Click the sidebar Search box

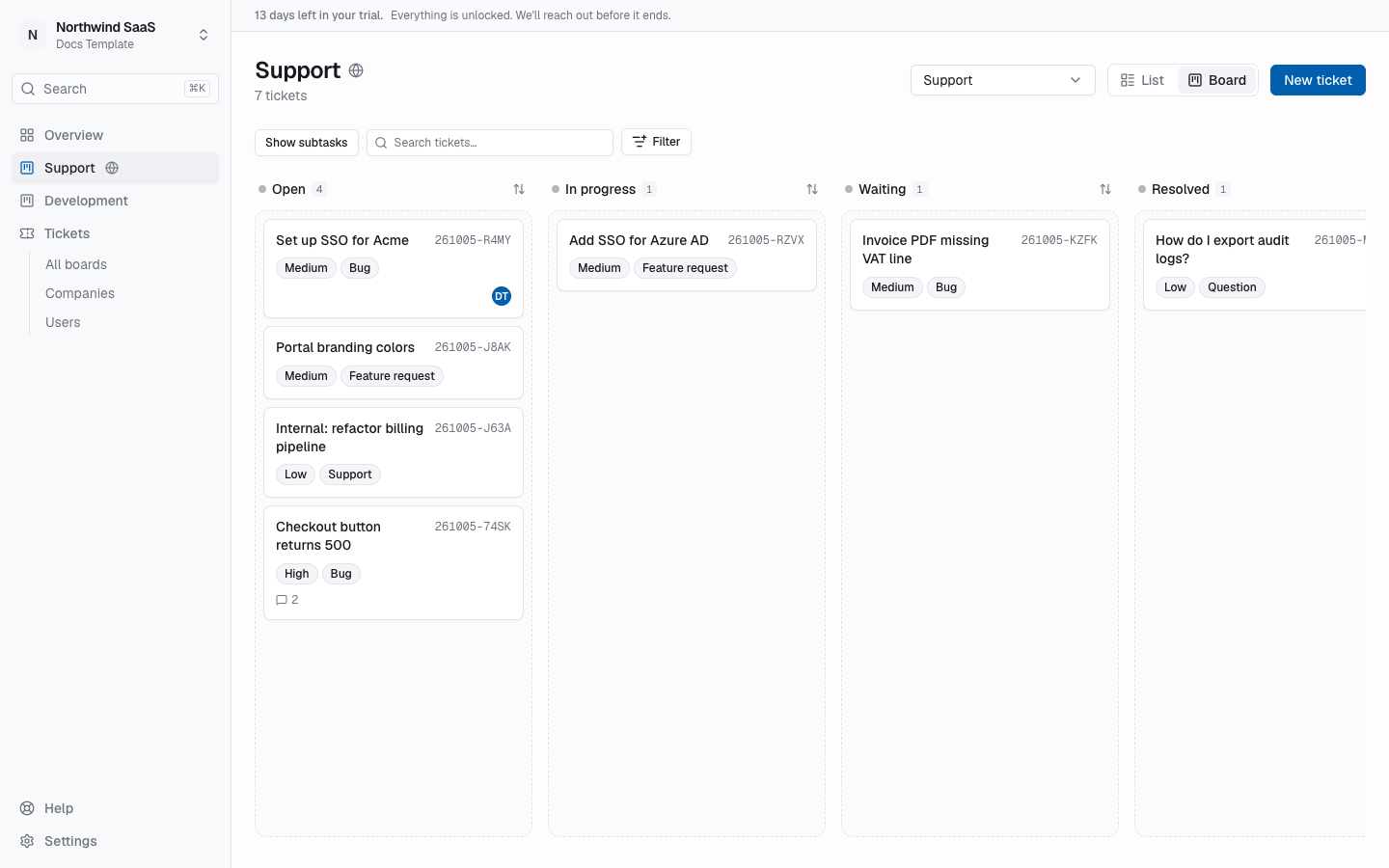(x=116, y=89)
